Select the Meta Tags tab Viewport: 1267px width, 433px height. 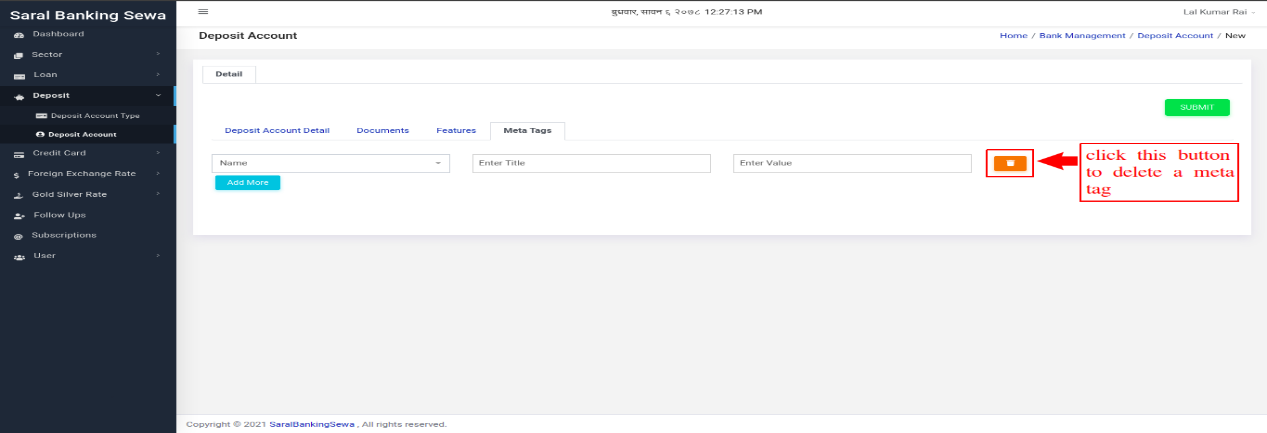(x=527, y=131)
